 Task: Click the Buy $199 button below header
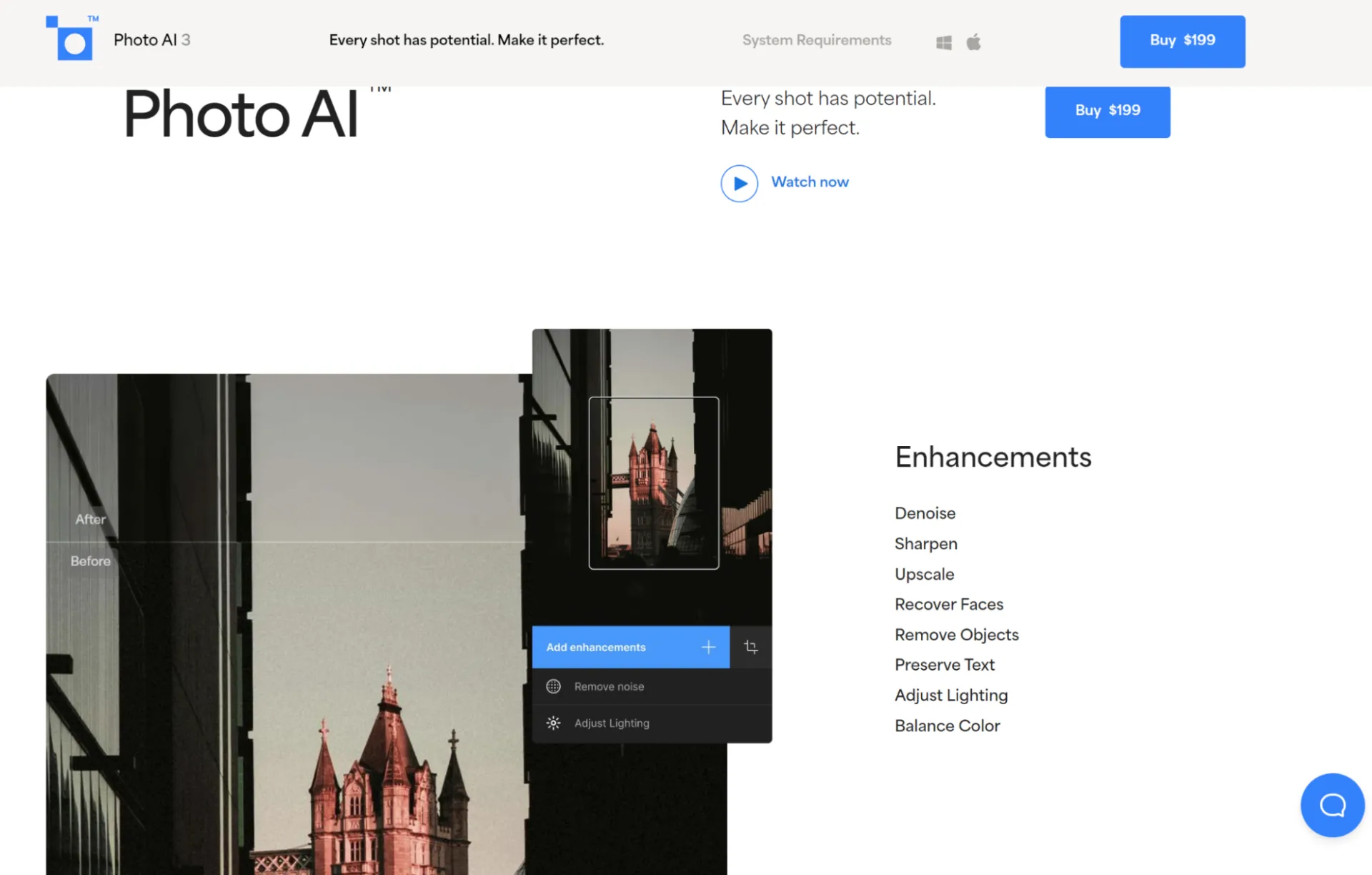tap(1108, 112)
